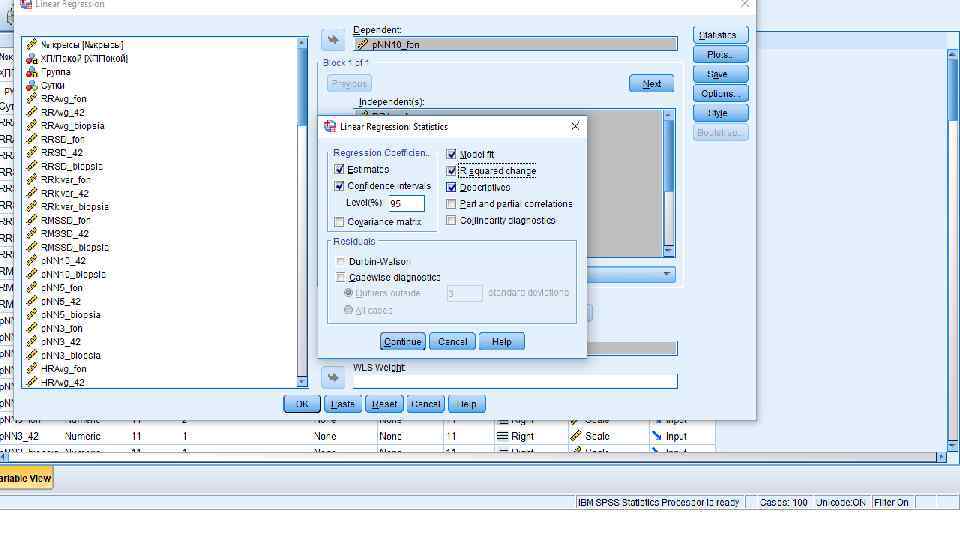
Task: Open the Plots button
Action: (721, 54)
